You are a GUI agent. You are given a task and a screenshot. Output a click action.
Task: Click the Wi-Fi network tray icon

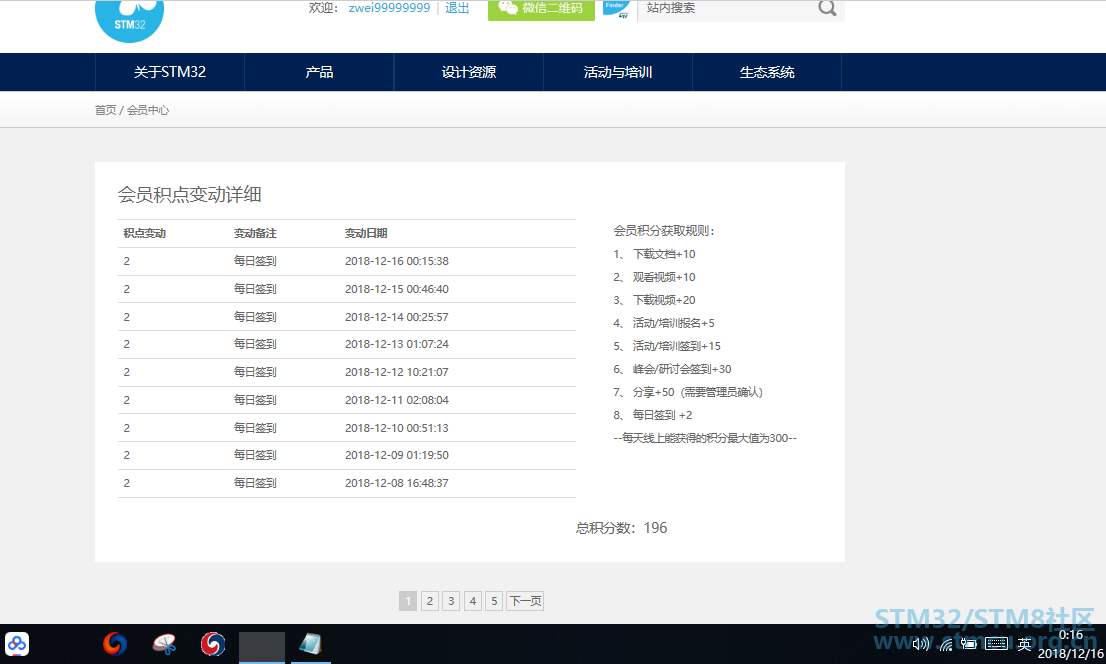(946, 644)
